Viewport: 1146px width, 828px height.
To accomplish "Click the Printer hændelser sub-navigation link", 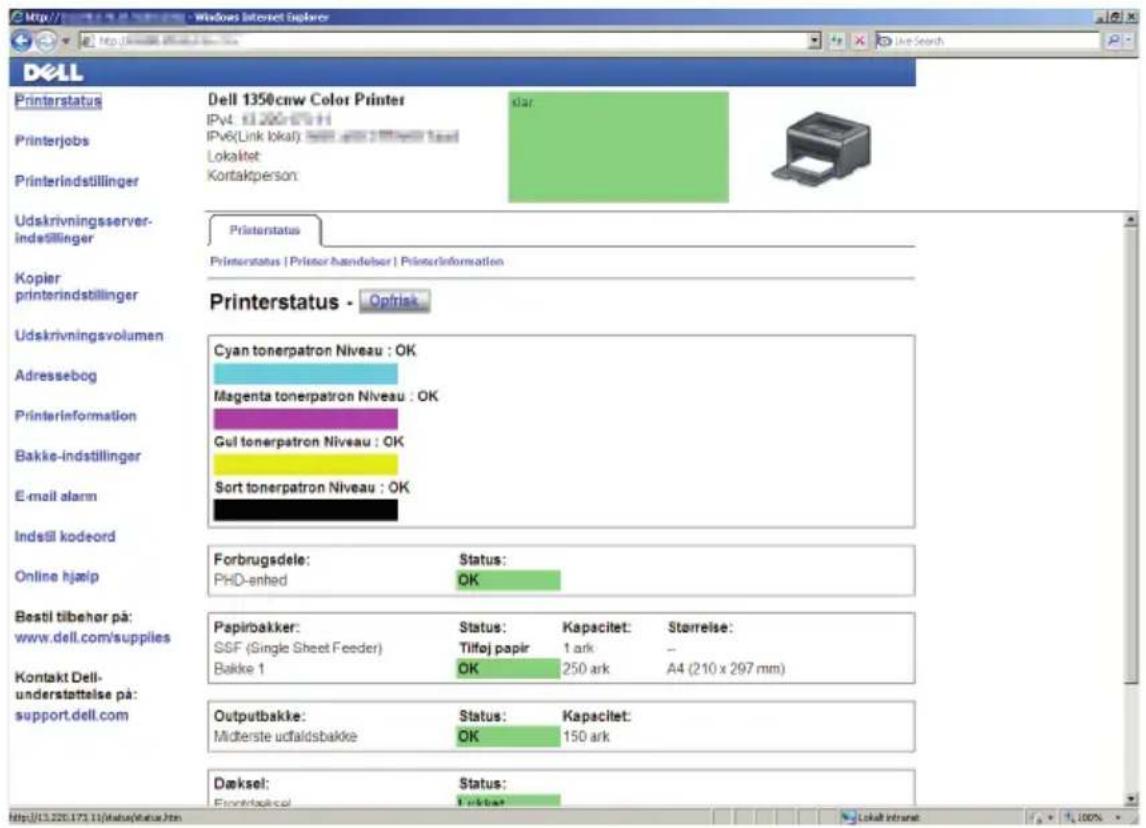I will point(340,262).
